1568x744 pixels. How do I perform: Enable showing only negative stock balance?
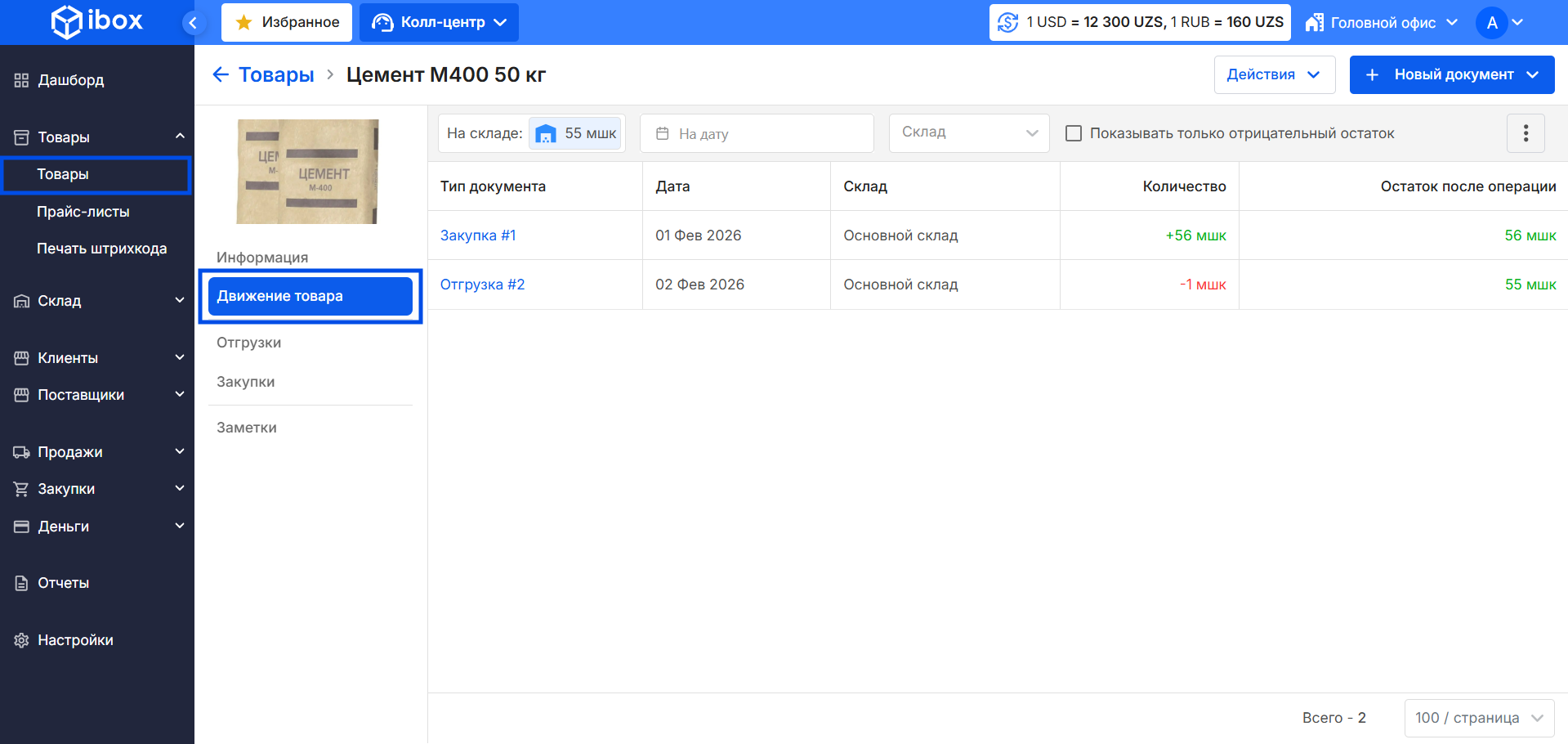coord(1074,133)
